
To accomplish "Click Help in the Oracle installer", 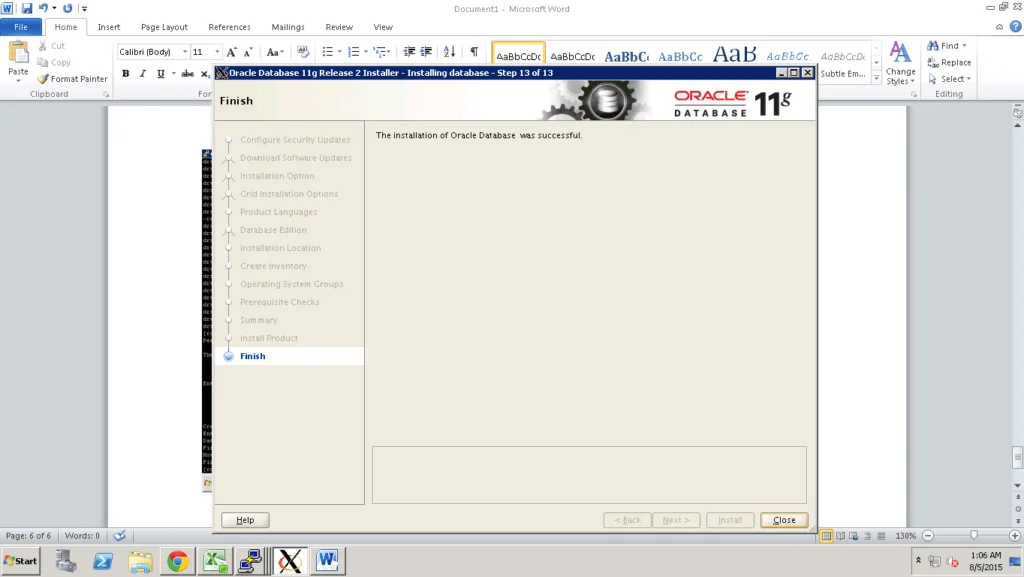I will click(x=245, y=520).
